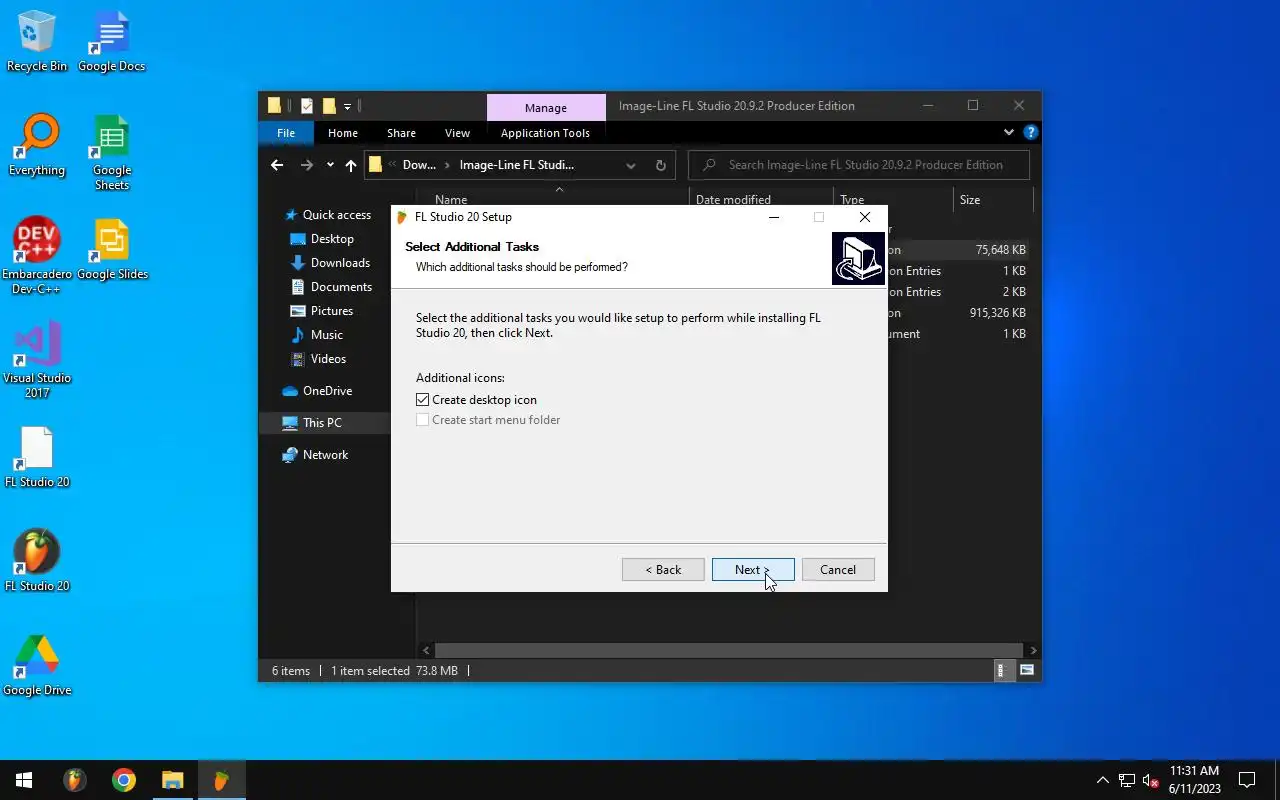The image size is (1280, 800).
Task: Click the clock showing 11:31 AM
Action: [1194, 780]
